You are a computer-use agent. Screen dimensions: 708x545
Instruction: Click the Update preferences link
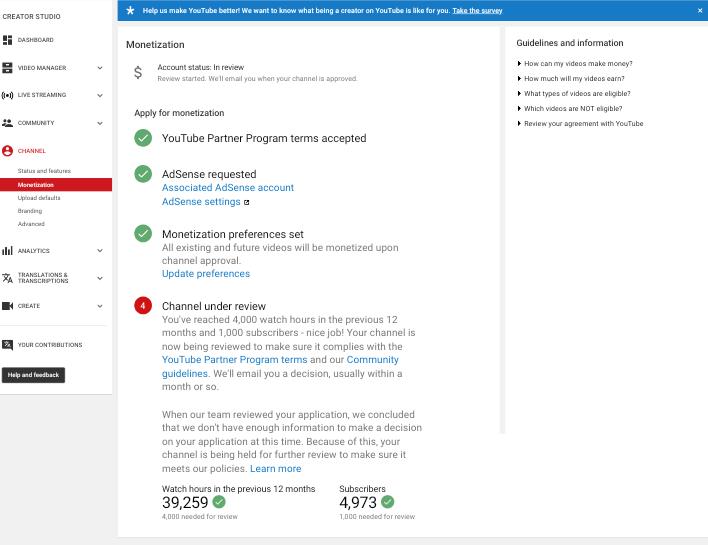[206, 274]
